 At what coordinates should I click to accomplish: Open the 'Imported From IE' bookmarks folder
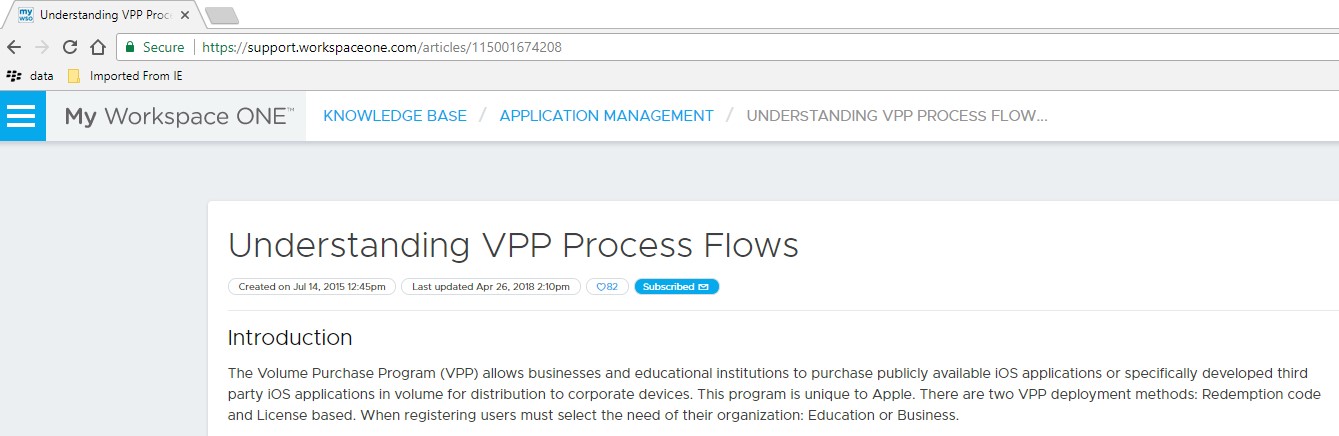coord(125,76)
